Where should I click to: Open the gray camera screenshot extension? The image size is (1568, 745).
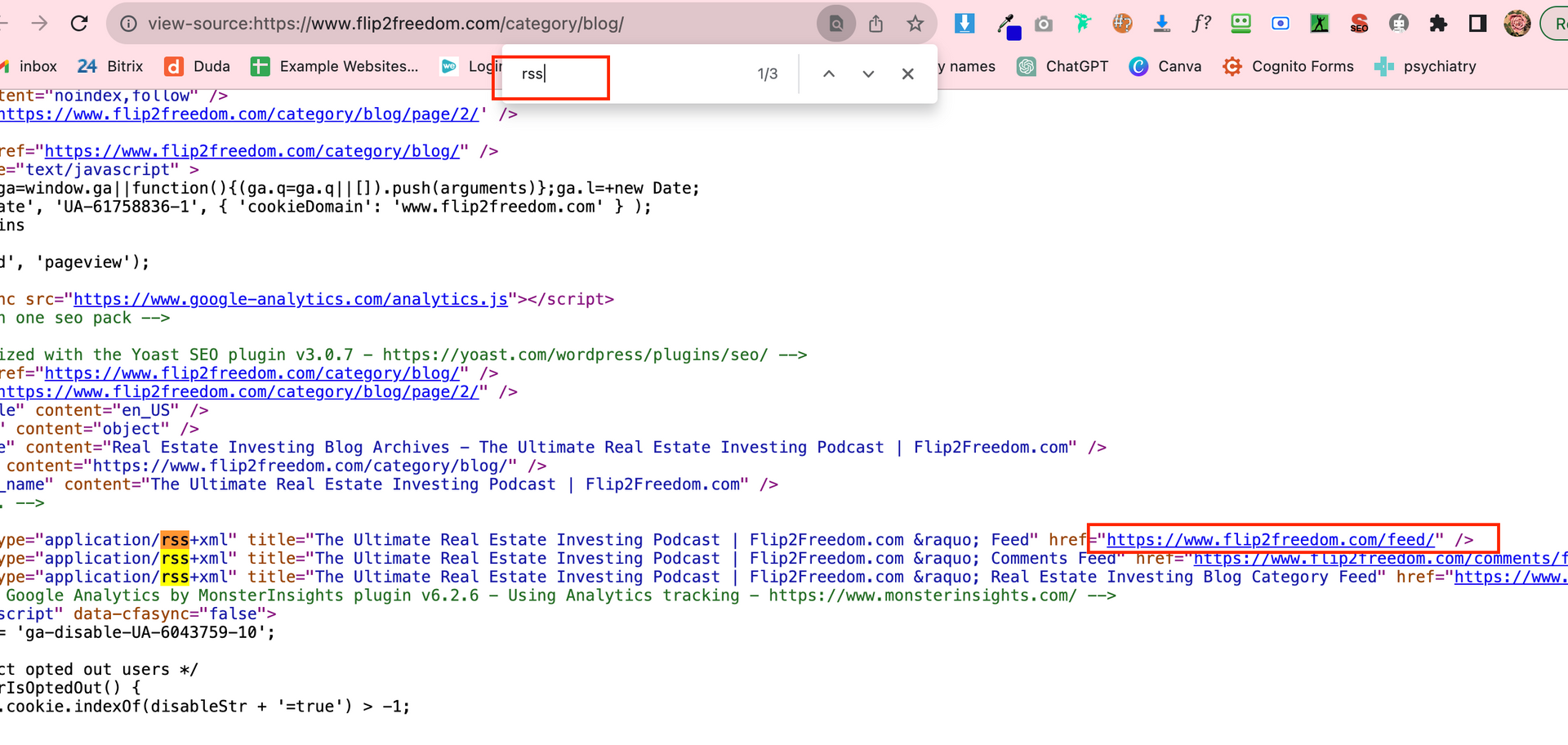point(1044,24)
